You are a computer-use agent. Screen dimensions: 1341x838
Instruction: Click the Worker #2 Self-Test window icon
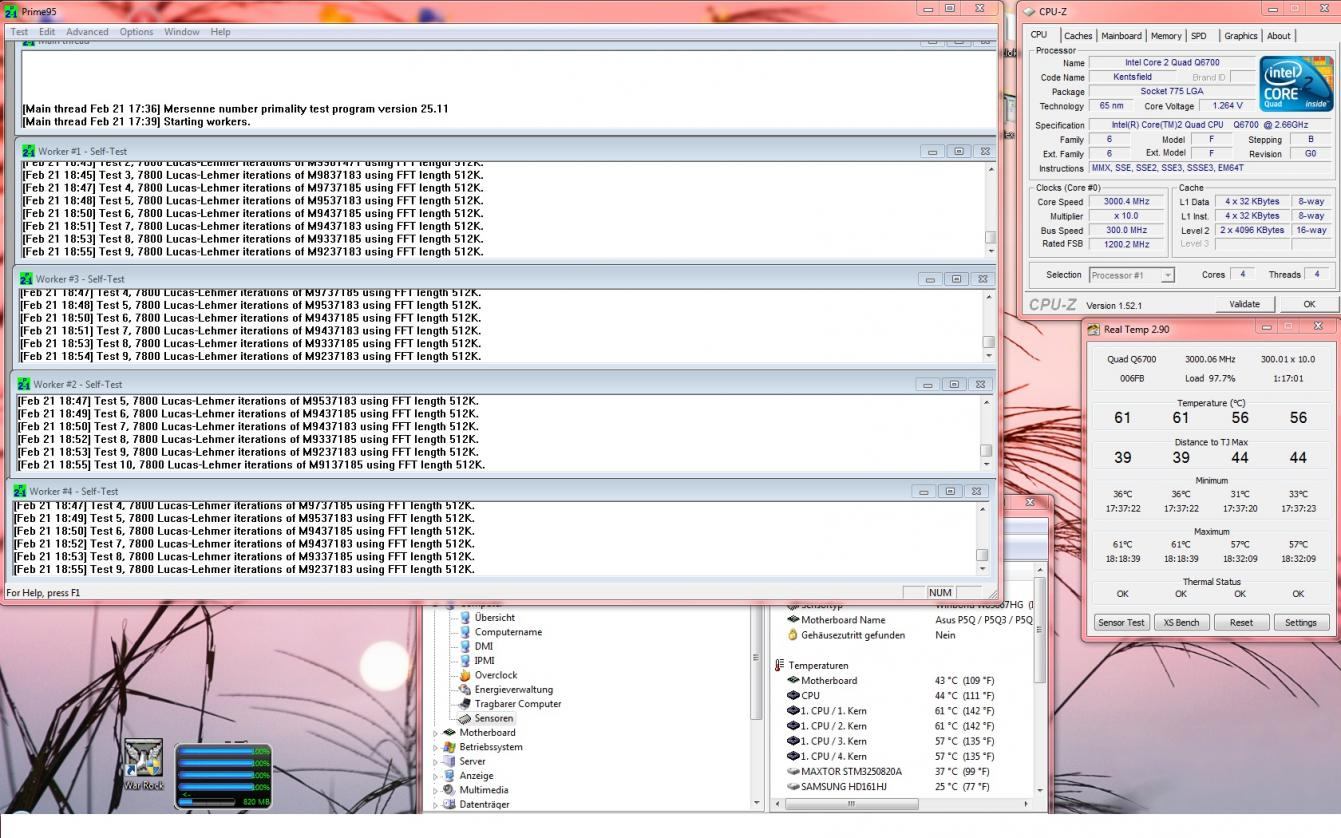tap(24, 384)
